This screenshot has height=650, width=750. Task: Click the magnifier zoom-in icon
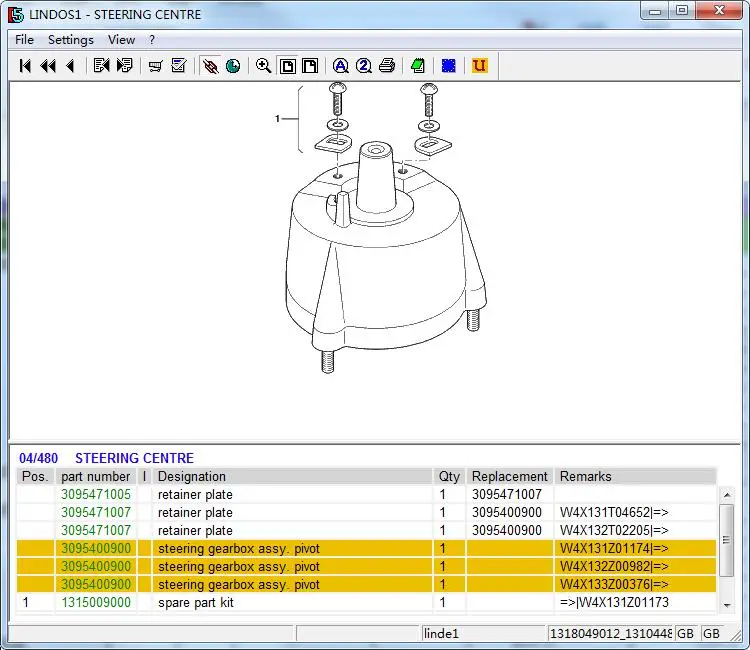click(263, 66)
